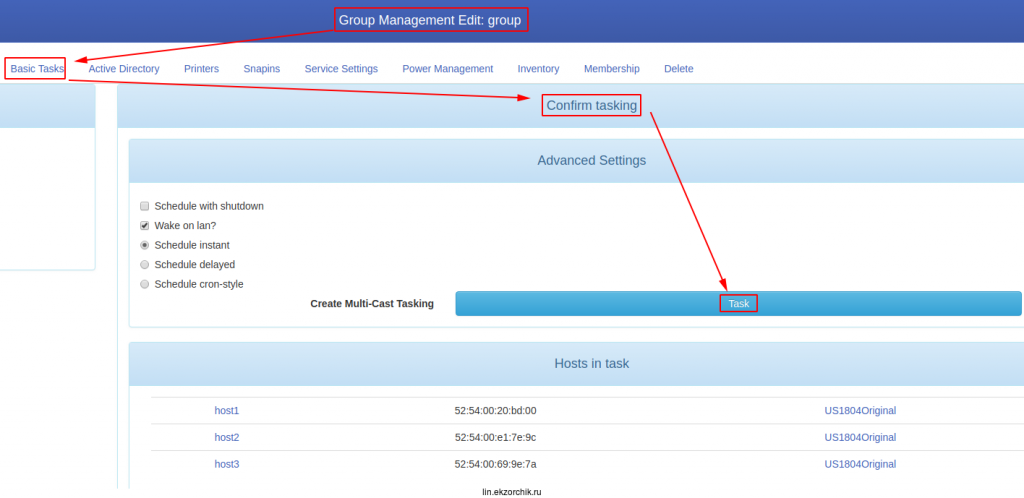Go to the Snapins tab

click(261, 69)
